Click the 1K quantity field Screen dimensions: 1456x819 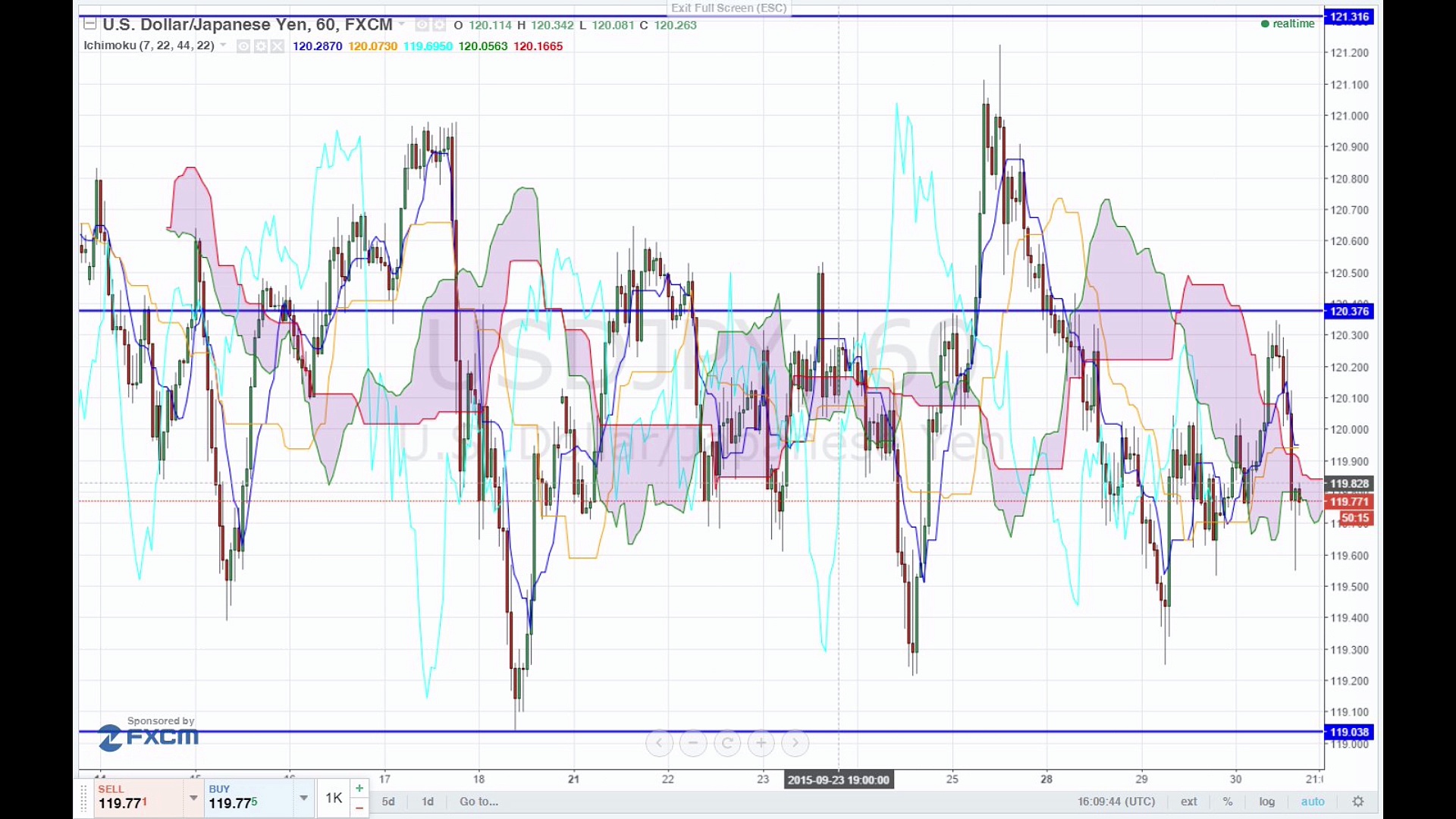click(334, 798)
